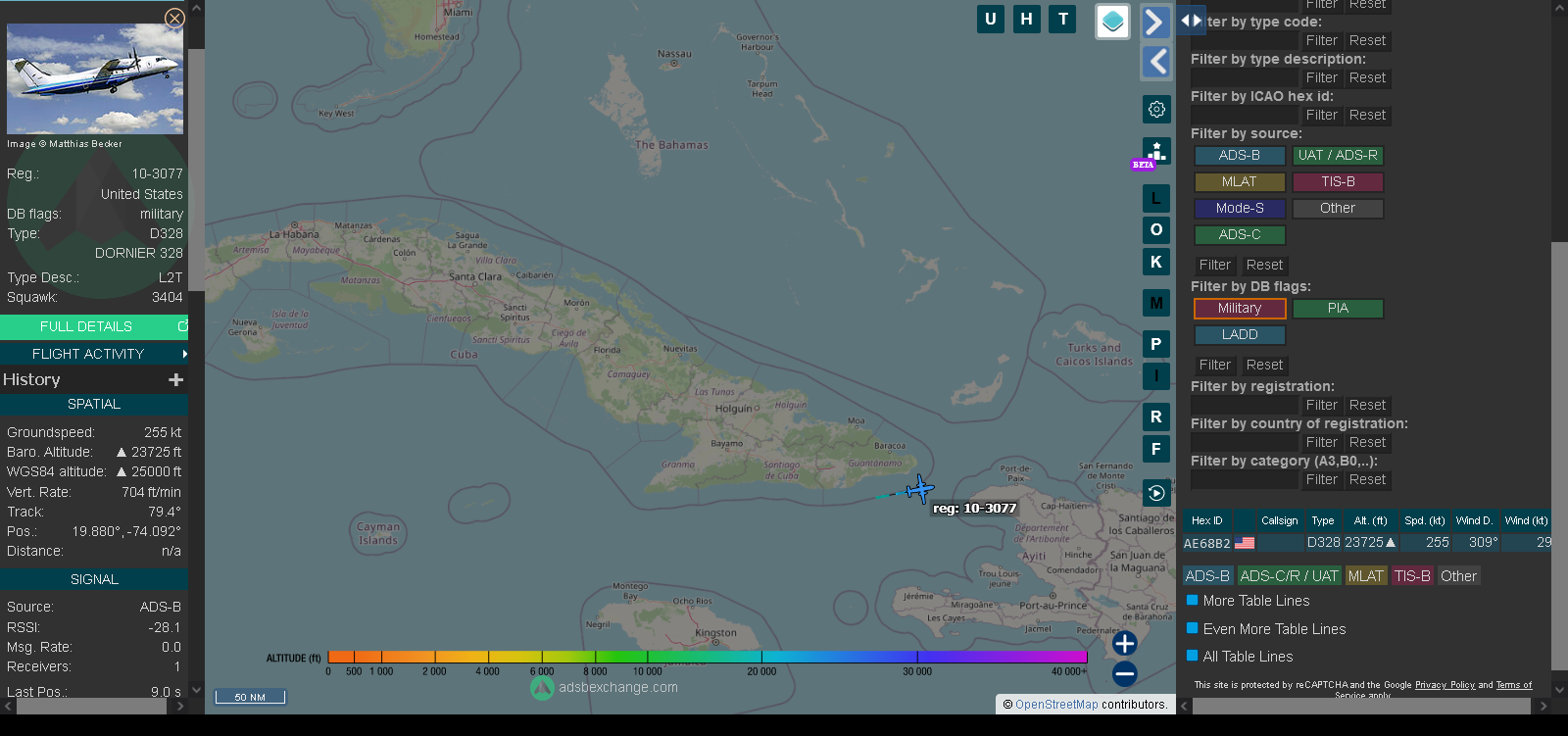Toggle the MLAT source filter
Screen dimensions: 1568x736
point(1240,181)
